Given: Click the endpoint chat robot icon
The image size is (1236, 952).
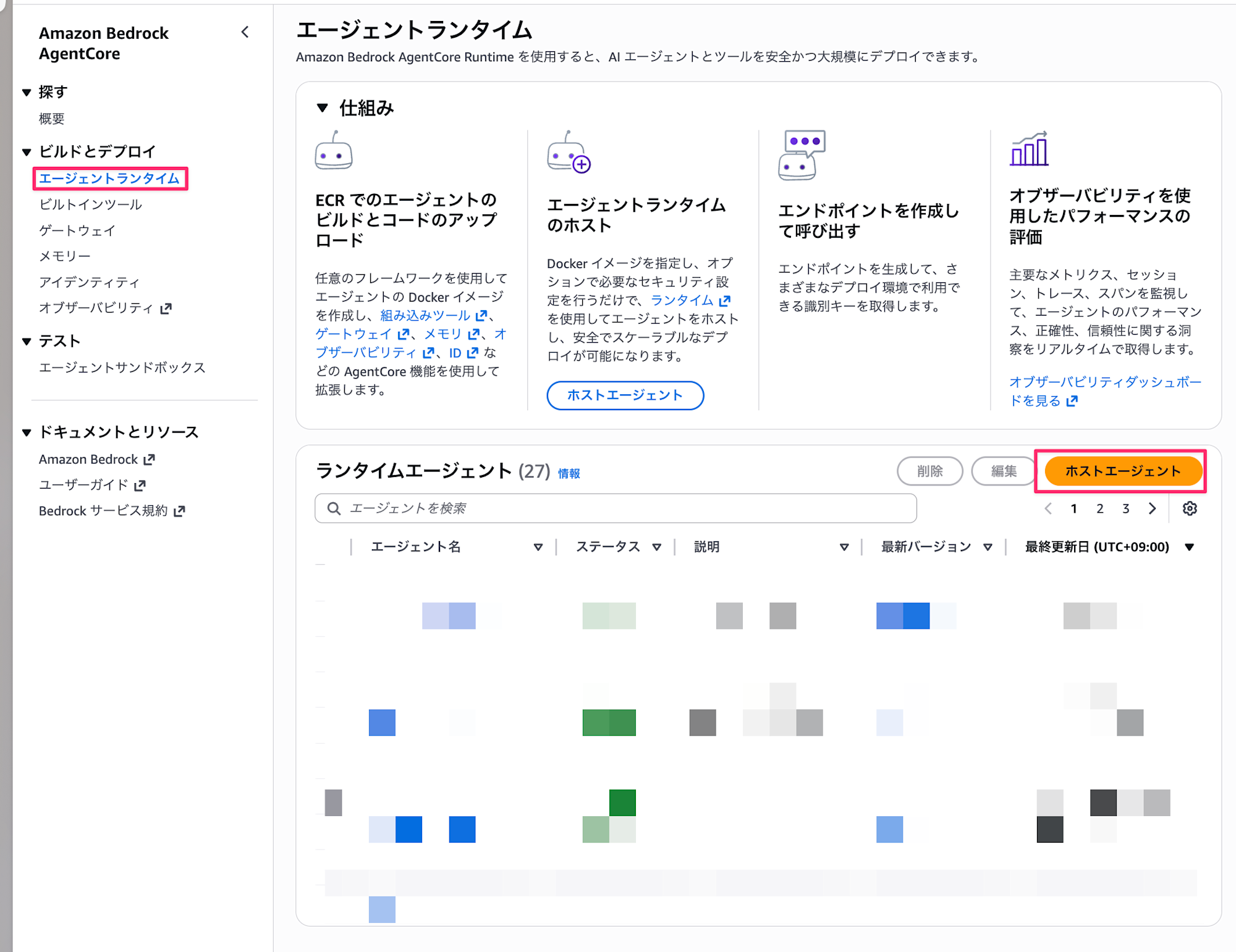Looking at the screenshot, I should click(802, 154).
